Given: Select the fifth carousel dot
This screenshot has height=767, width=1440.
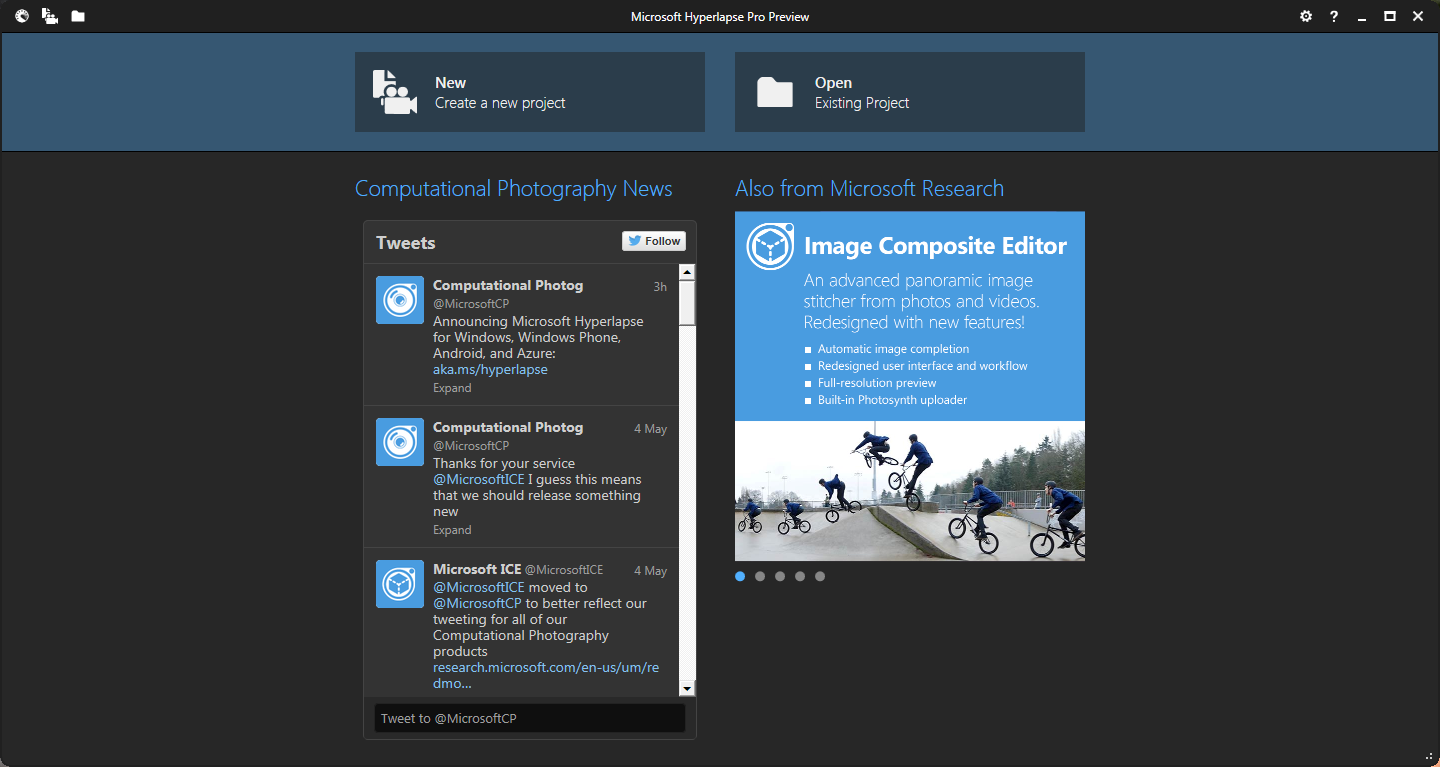Looking at the screenshot, I should (820, 576).
